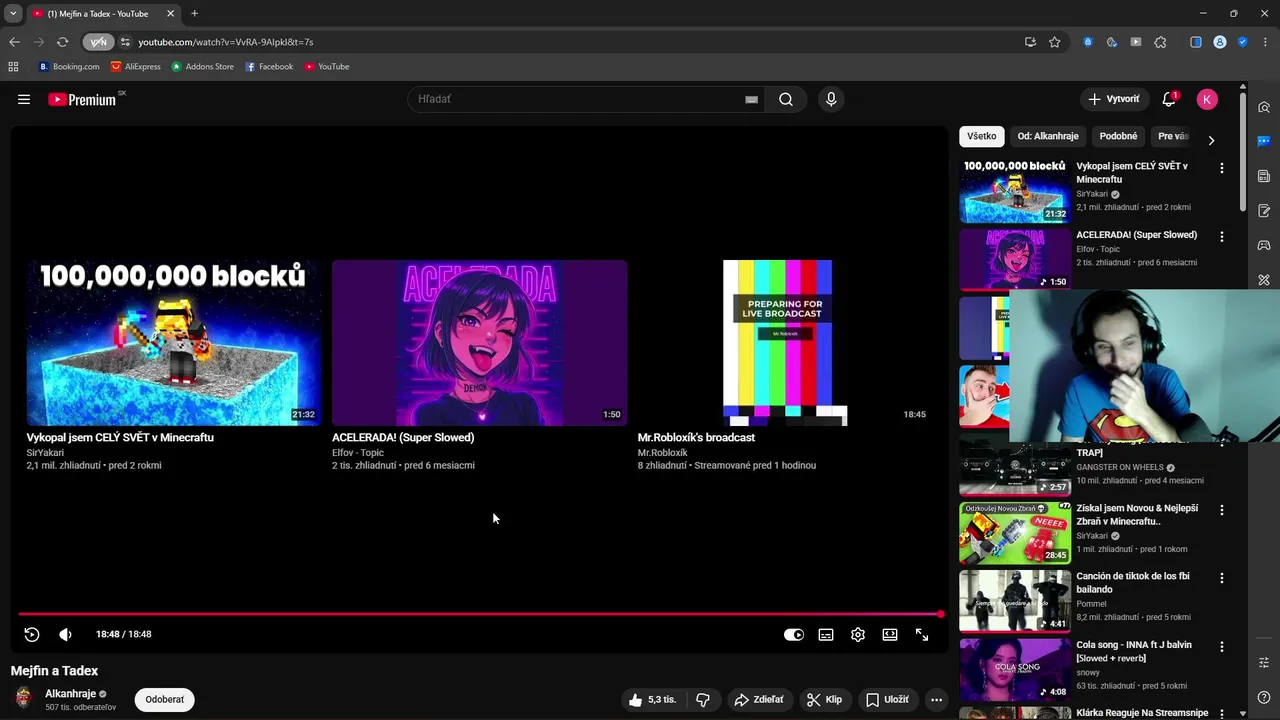Start voice search with the microphone
The height and width of the screenshot is (720, 1280).
(831, 99)
